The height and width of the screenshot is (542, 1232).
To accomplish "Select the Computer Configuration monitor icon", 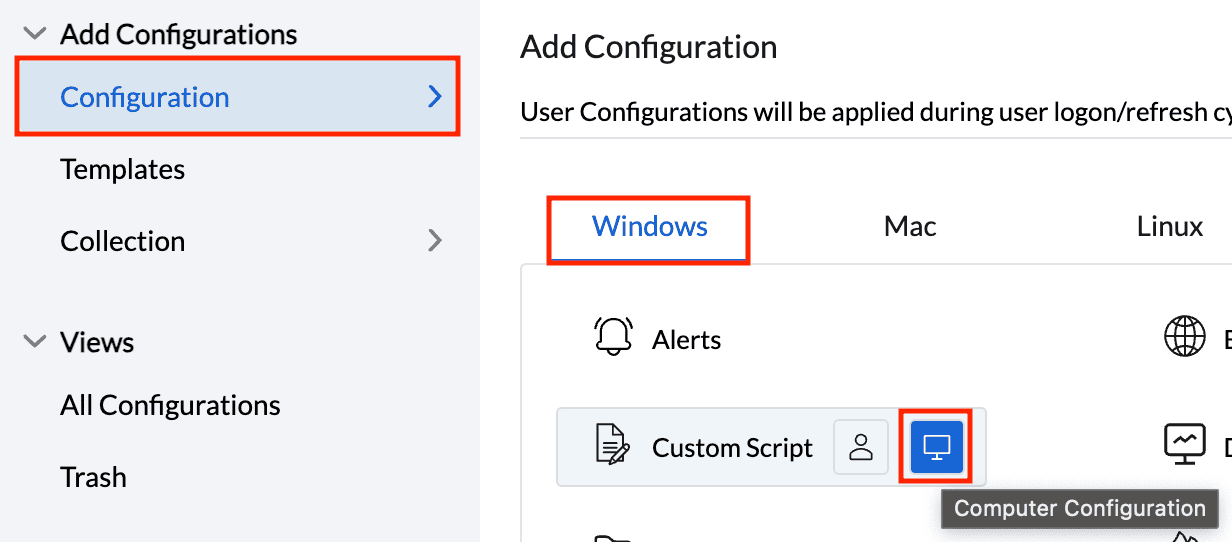I will 936,446.
